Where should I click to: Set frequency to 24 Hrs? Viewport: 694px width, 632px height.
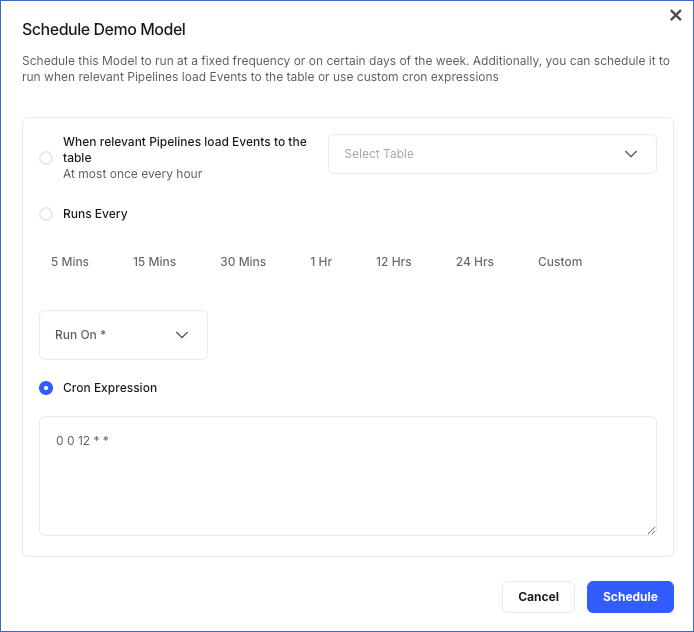tap(475, 262)
